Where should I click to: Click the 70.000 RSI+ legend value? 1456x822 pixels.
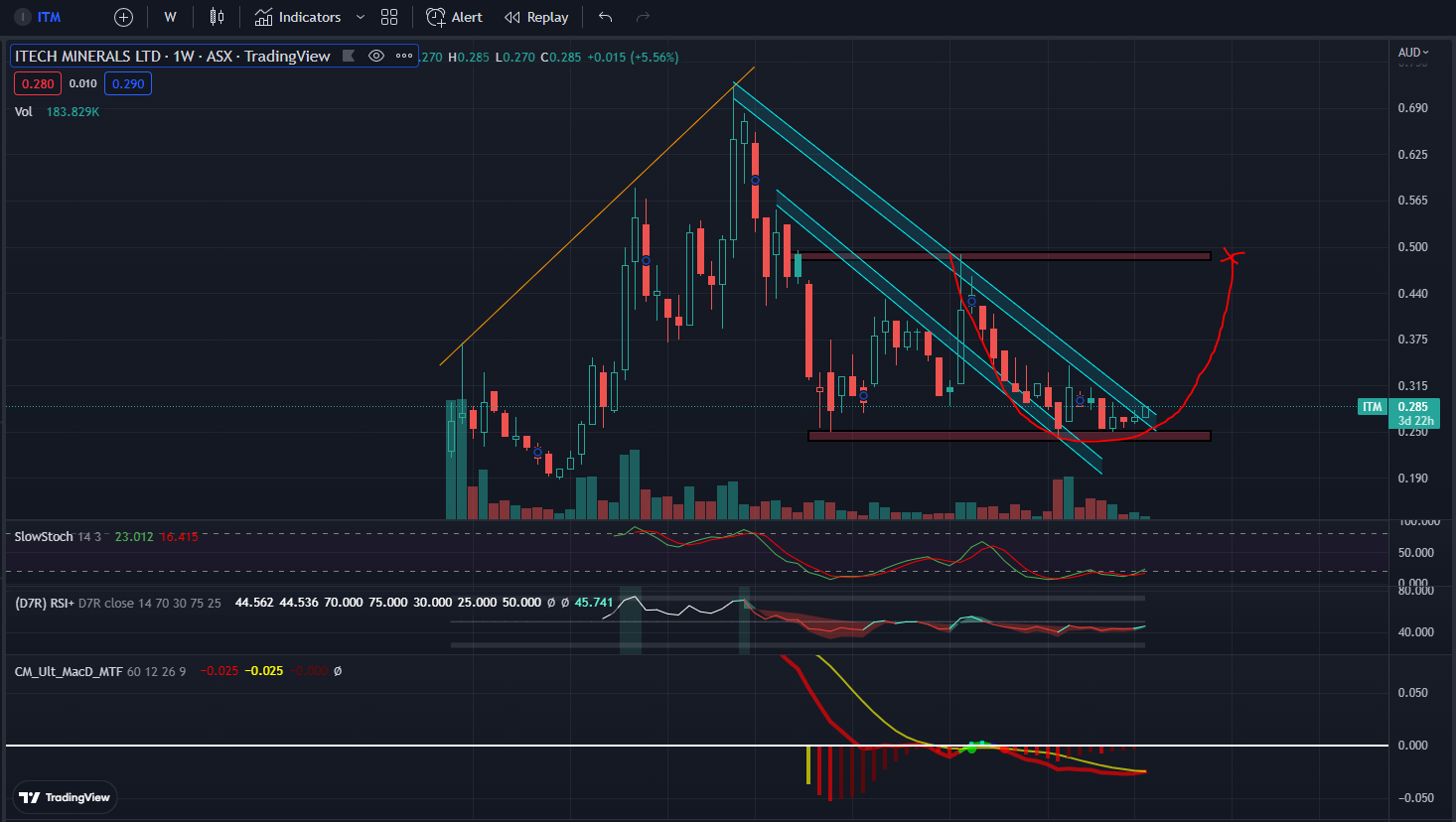tap(344, 603)
